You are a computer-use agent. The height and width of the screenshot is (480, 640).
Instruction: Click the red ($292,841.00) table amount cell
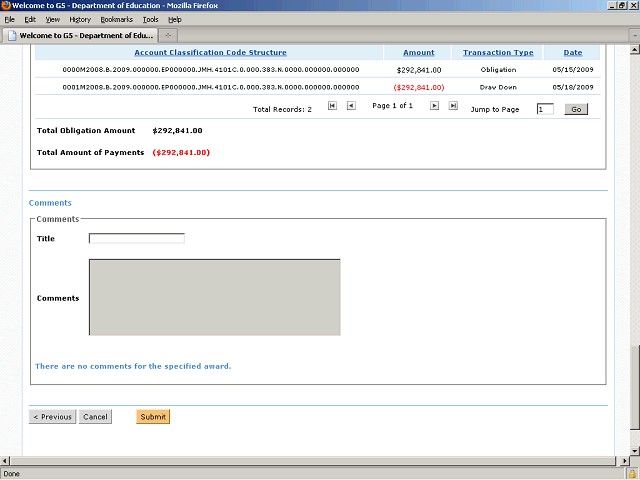pyautogui.click(x=419, y=87)
